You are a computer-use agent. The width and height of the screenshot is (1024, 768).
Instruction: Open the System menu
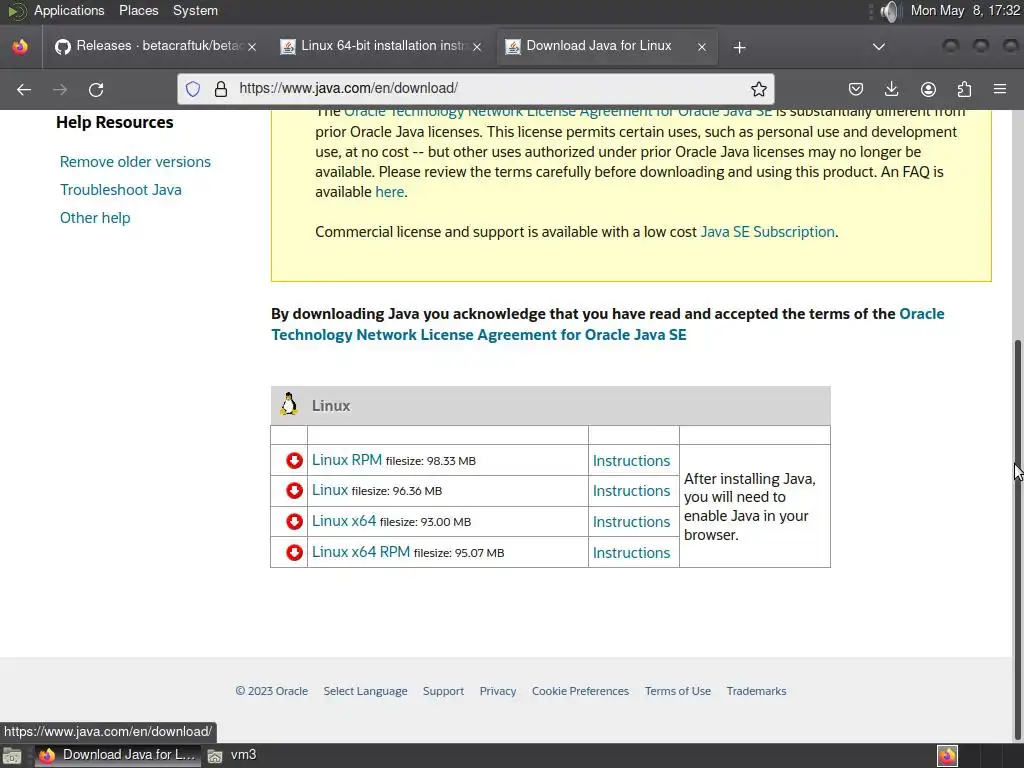click(195, 10)
